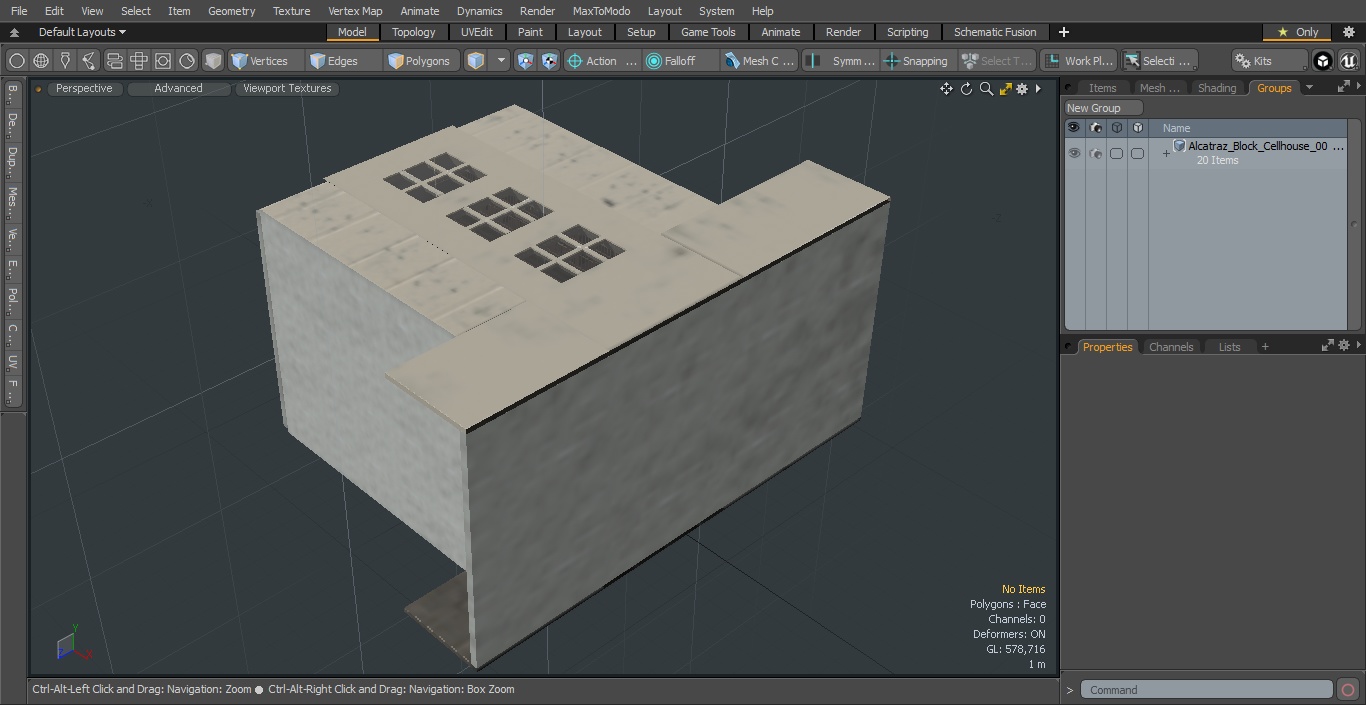Click the circle-in-square toolbar icon

coord(163,61)
